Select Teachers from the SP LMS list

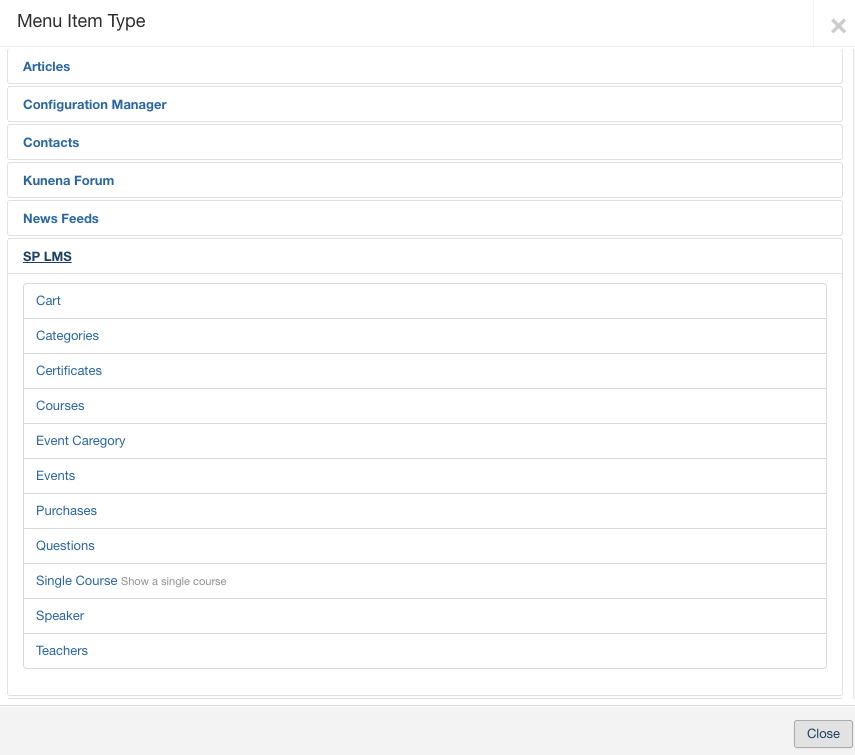pyautogui.click(x=62, y=651)
